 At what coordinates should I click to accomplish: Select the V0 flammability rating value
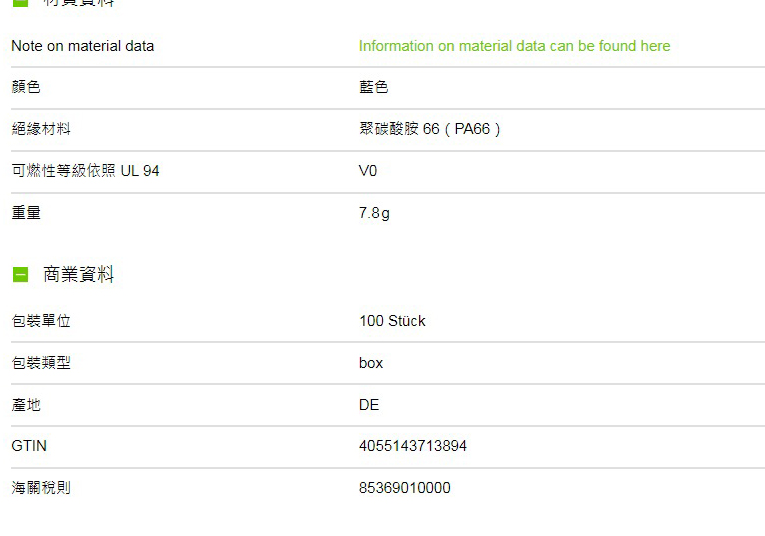pos(368,171)
